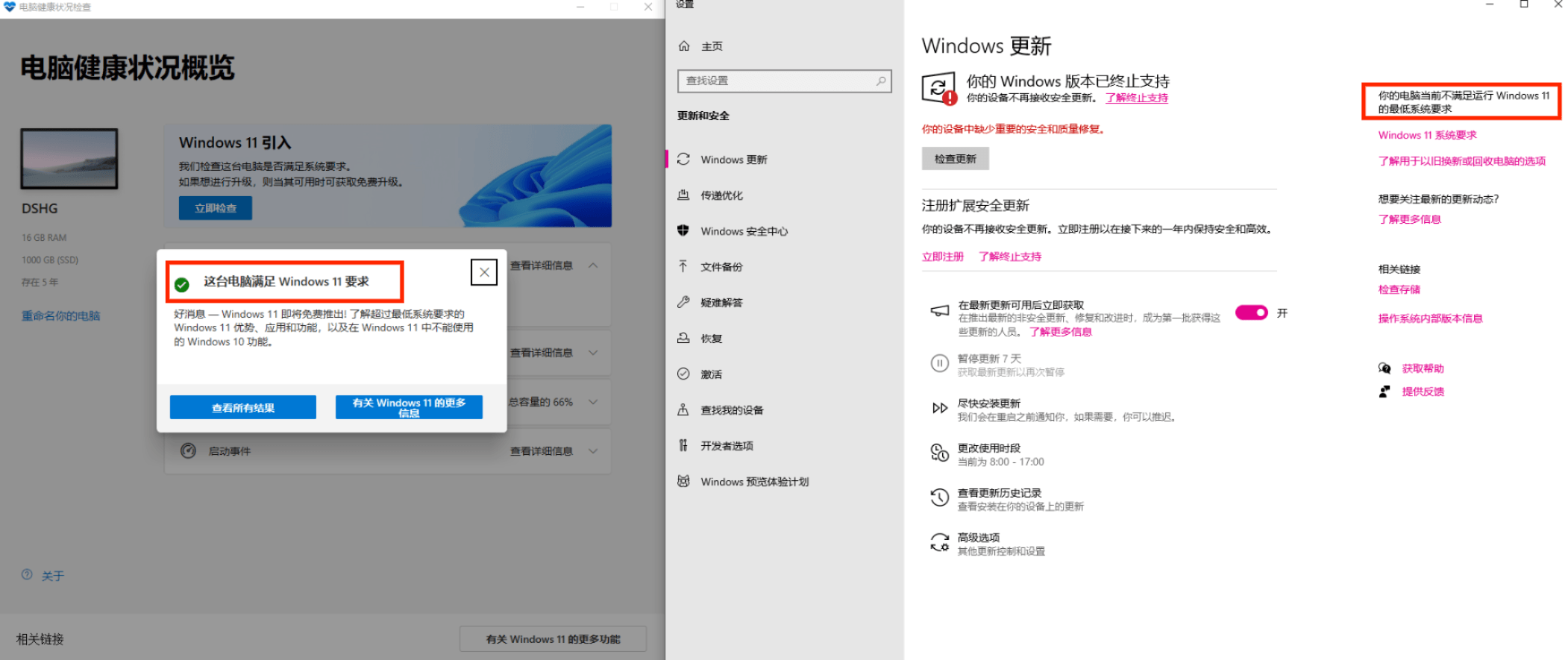Click 了解更多信息 link in 在最新更新可用后立即获取 description
1568x660 pixels.
(x=1061, y=332)
